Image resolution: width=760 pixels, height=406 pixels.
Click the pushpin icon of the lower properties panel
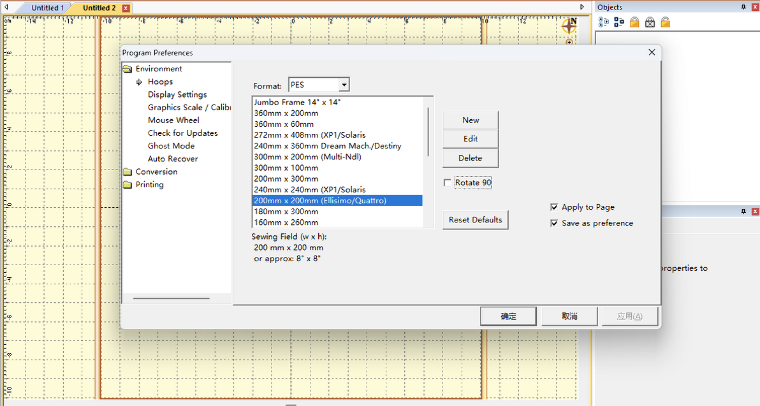[x=744, y=212]
